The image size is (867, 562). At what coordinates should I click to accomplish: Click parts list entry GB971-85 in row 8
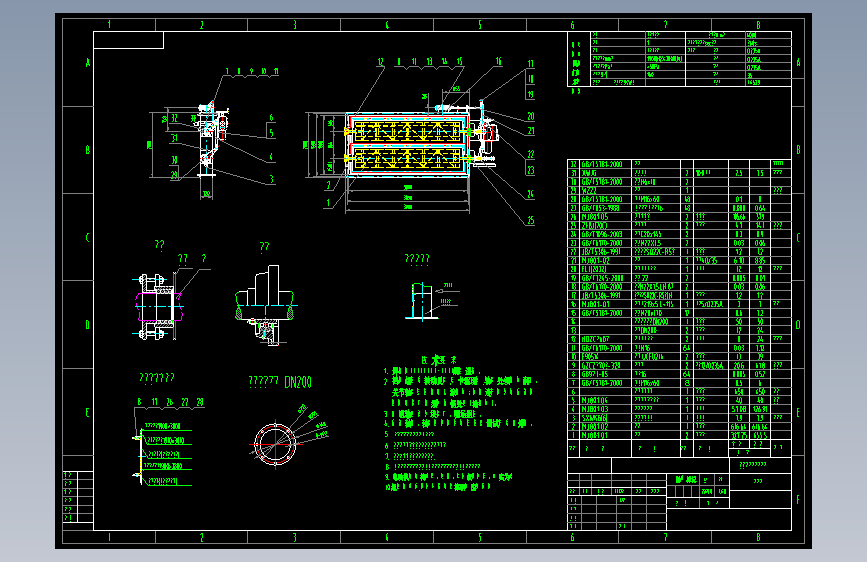[x=595, y=374]
